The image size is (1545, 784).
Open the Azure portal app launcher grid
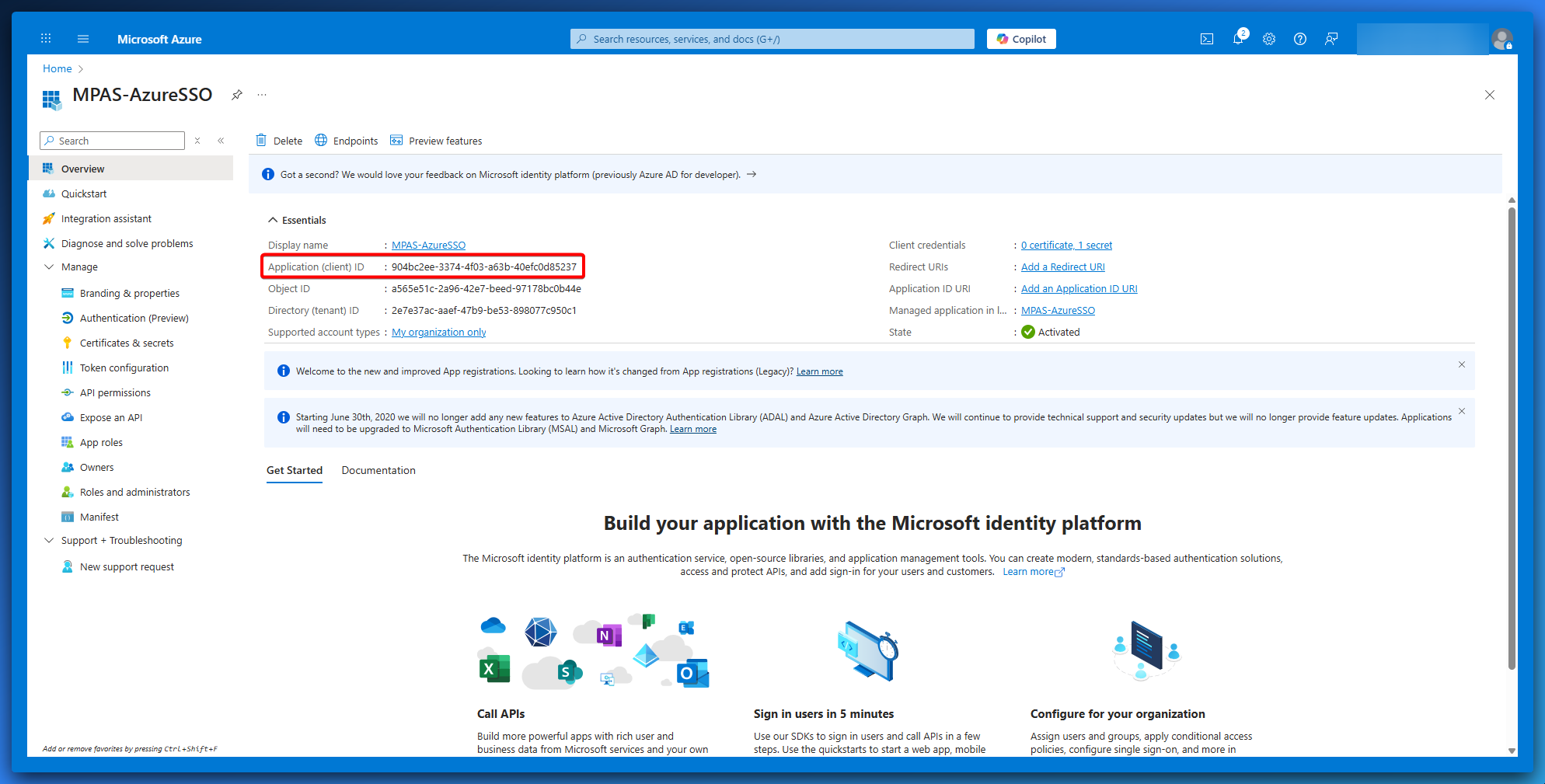click(x=46, y=39)
